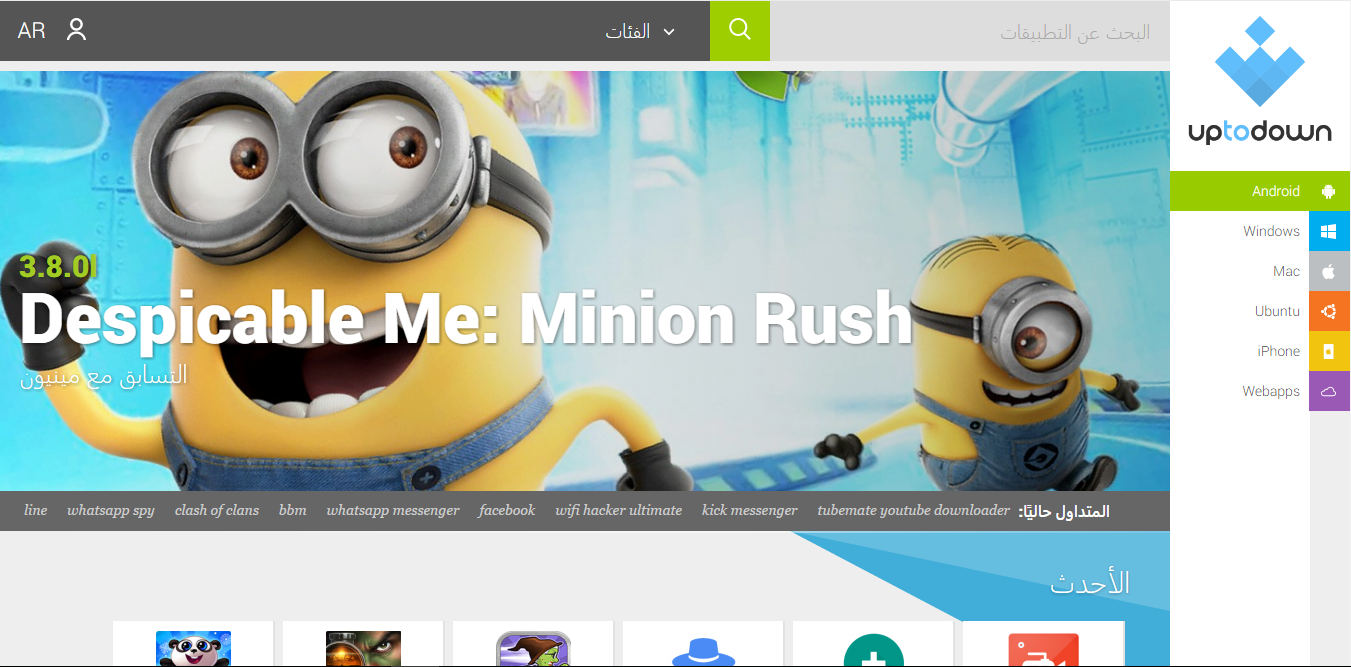Open the Despicable Me: Minion Rush title
This screenshot has width=1351, height=667.
click(466, 318)
